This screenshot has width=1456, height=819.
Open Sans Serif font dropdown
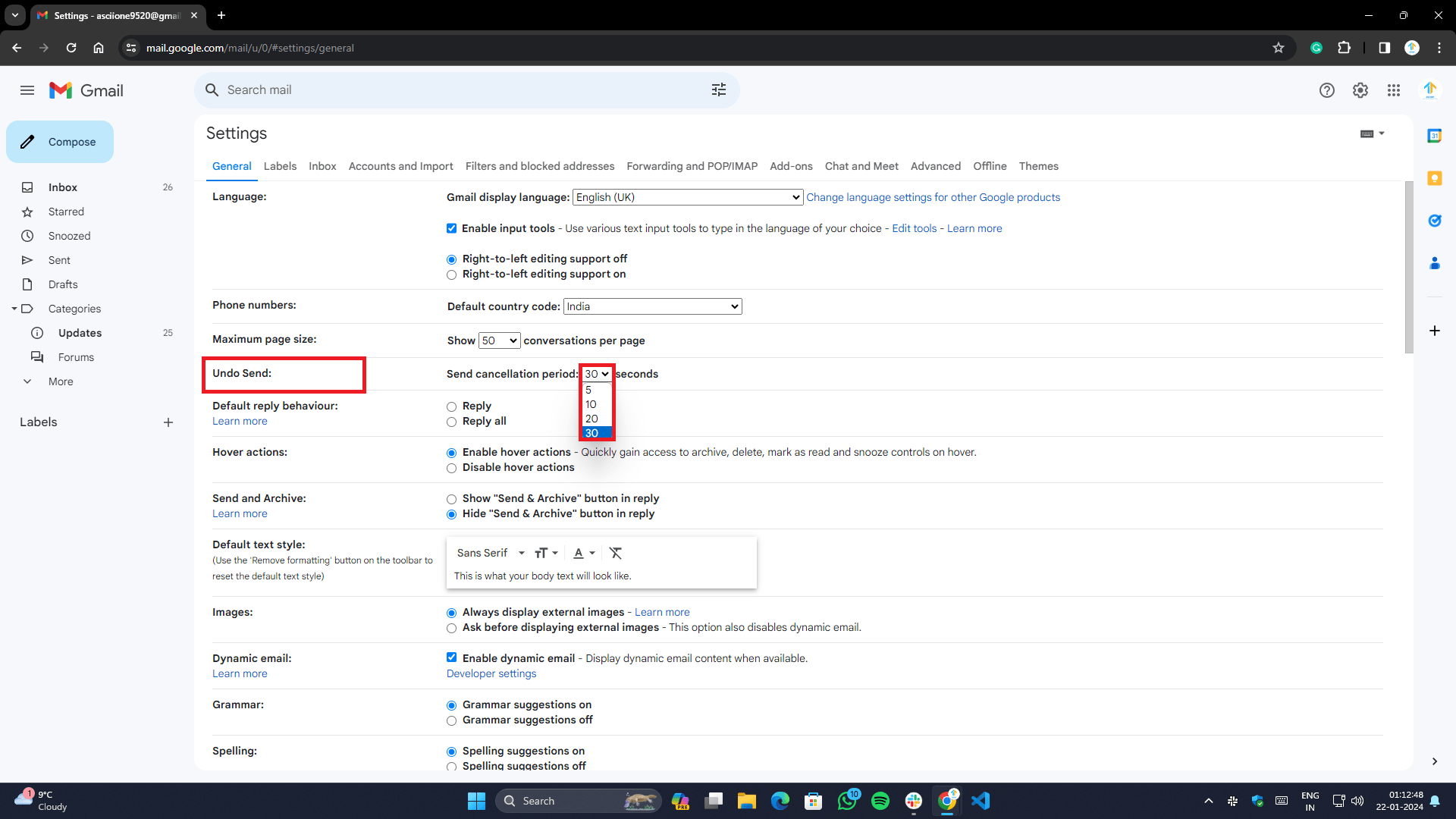491,553
